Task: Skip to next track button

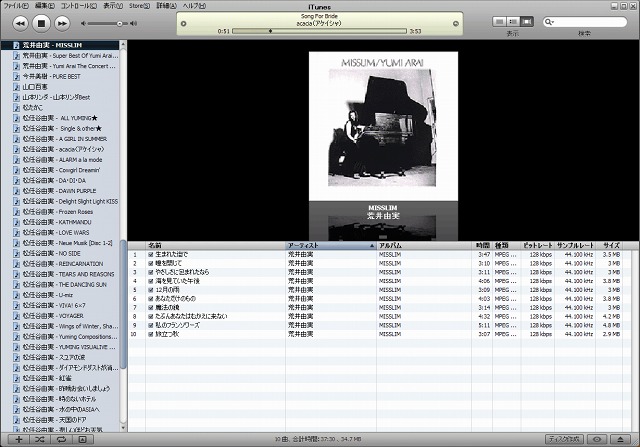Action: tap(62, 23)
